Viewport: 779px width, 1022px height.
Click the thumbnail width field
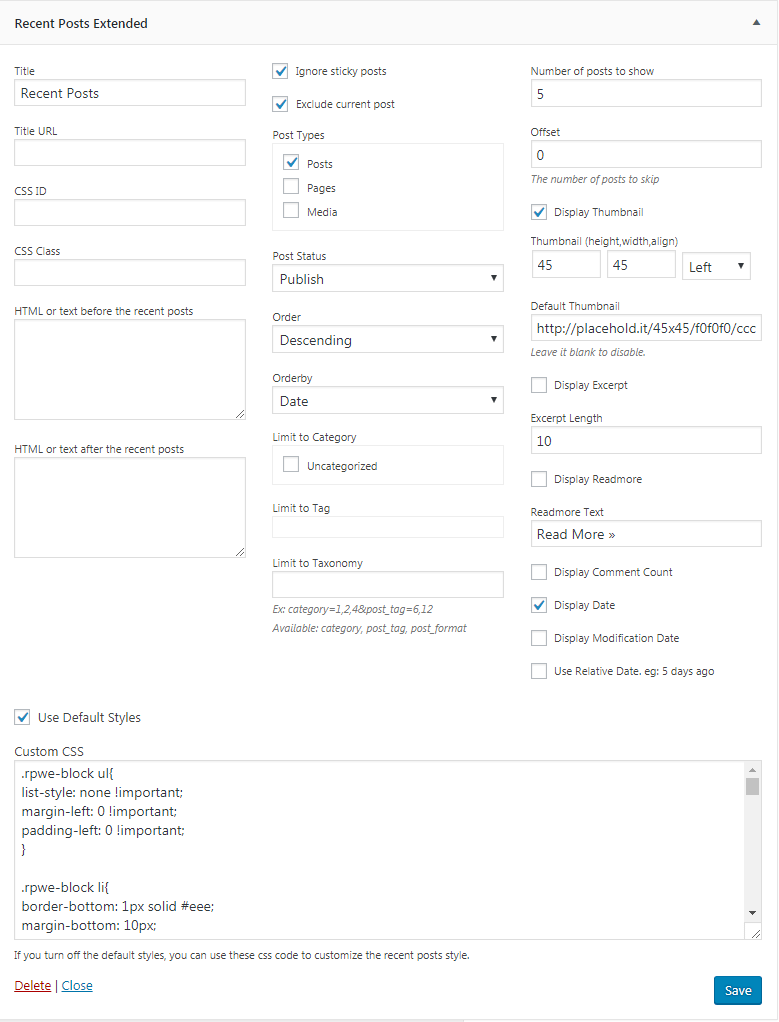[641, 265]
